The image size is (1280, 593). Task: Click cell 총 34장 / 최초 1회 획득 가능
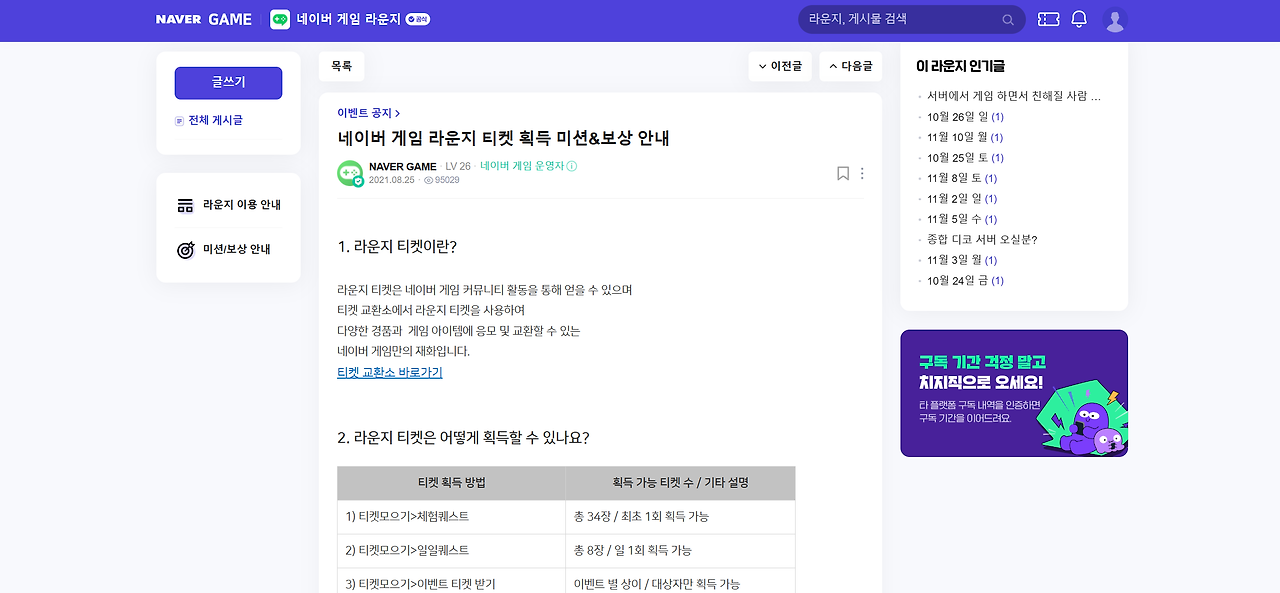[x=680, y=516]
